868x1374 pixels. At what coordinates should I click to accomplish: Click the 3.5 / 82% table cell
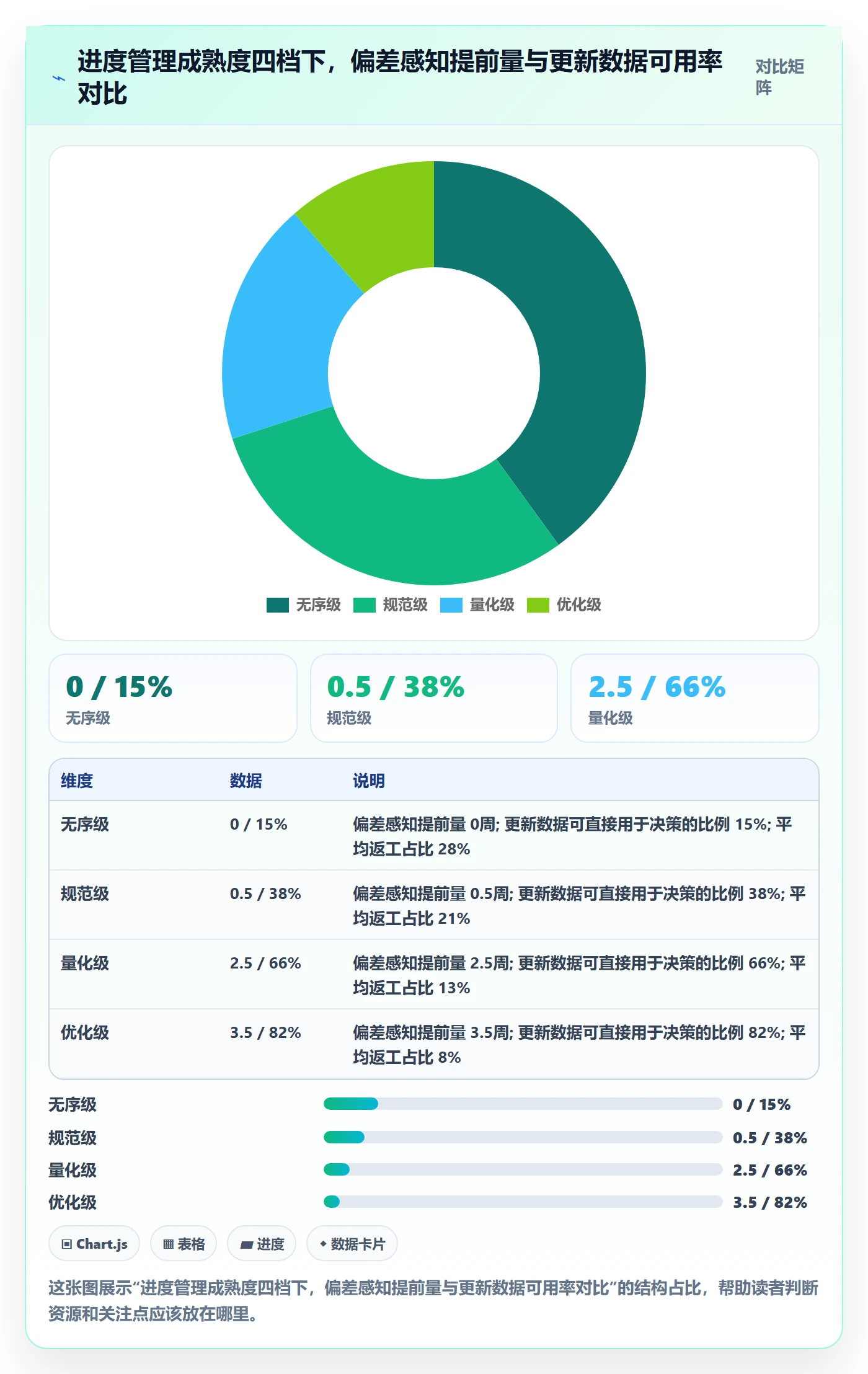point(265,1032)
